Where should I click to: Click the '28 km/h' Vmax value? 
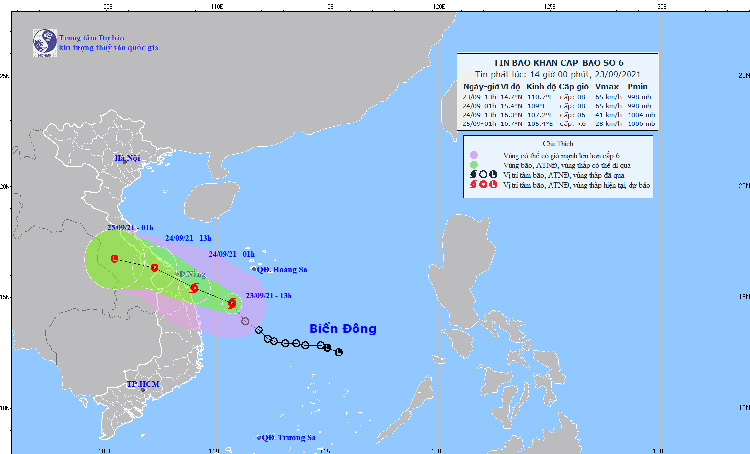point(608,123)
